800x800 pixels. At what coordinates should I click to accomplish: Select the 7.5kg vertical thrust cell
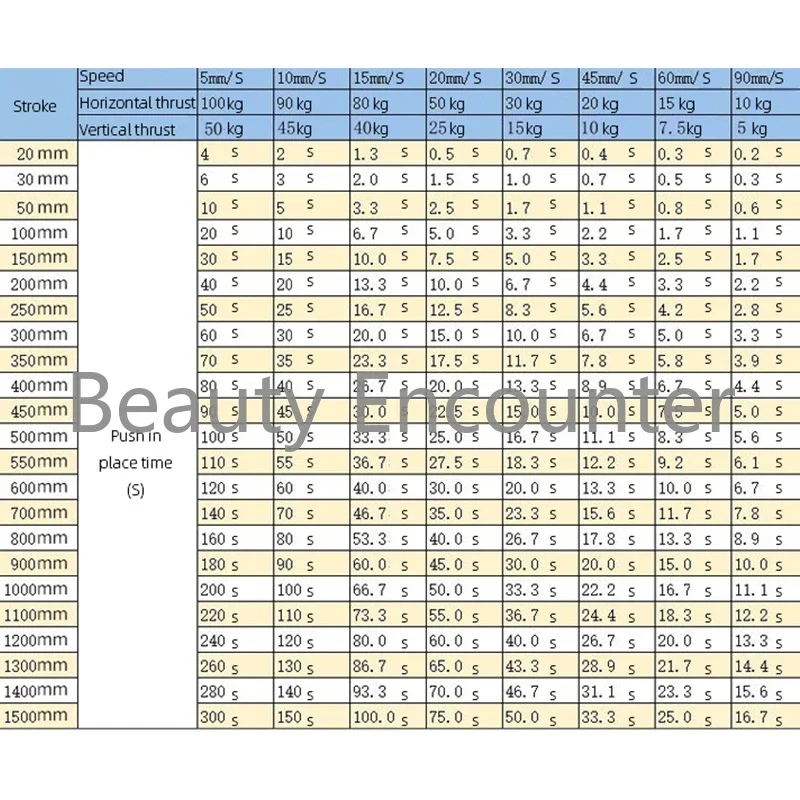tap(693, 129)
